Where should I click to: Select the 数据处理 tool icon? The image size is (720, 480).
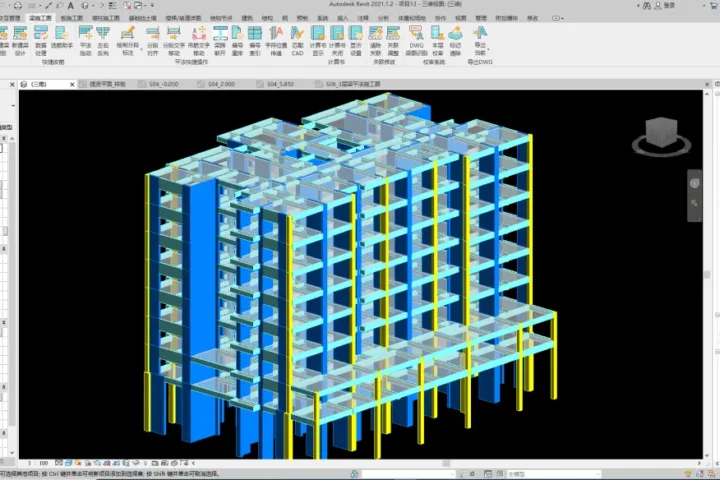pyautogui.click(x=40, y=40)
